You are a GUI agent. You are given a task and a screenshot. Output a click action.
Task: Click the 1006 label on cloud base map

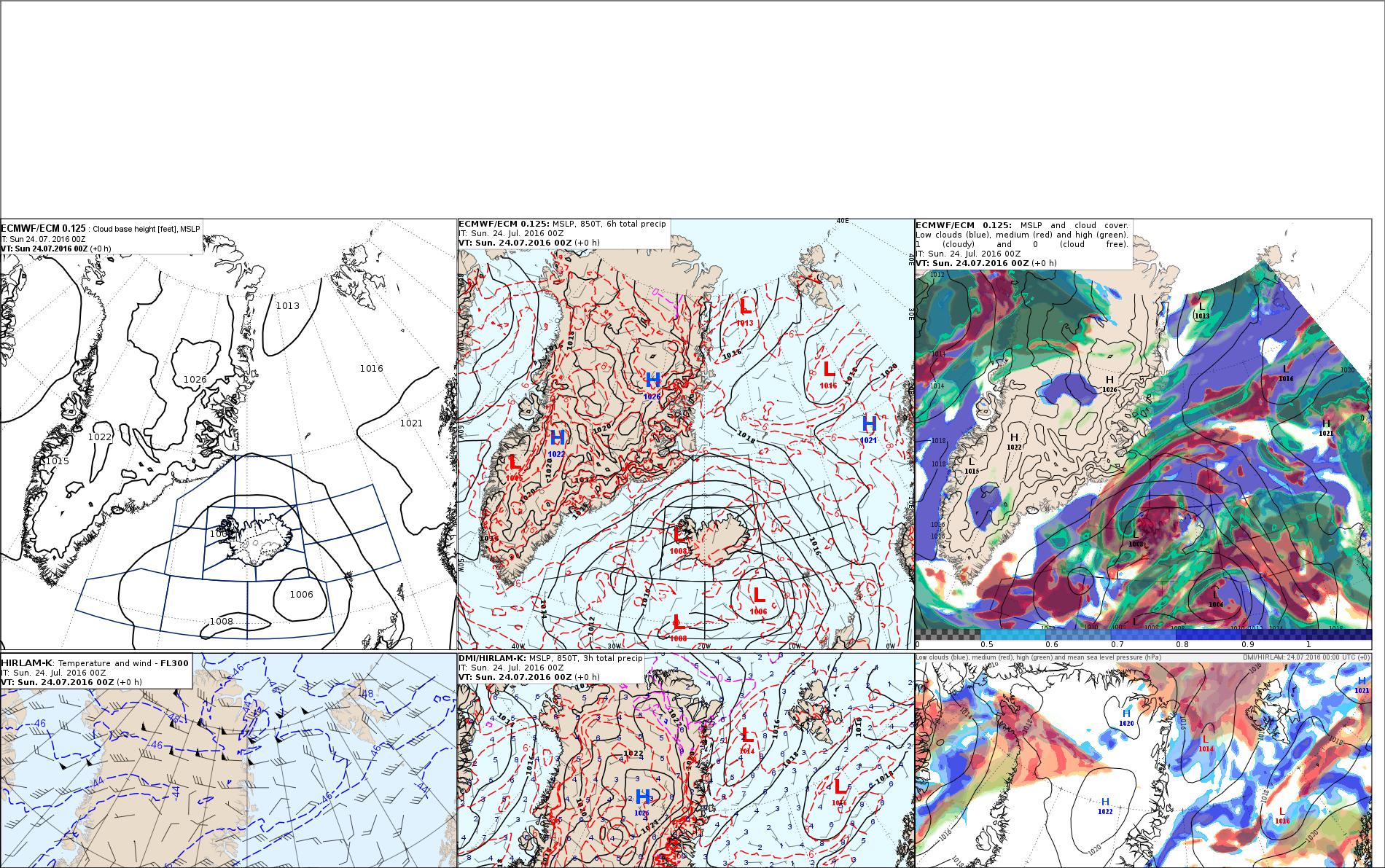(301, 595)
